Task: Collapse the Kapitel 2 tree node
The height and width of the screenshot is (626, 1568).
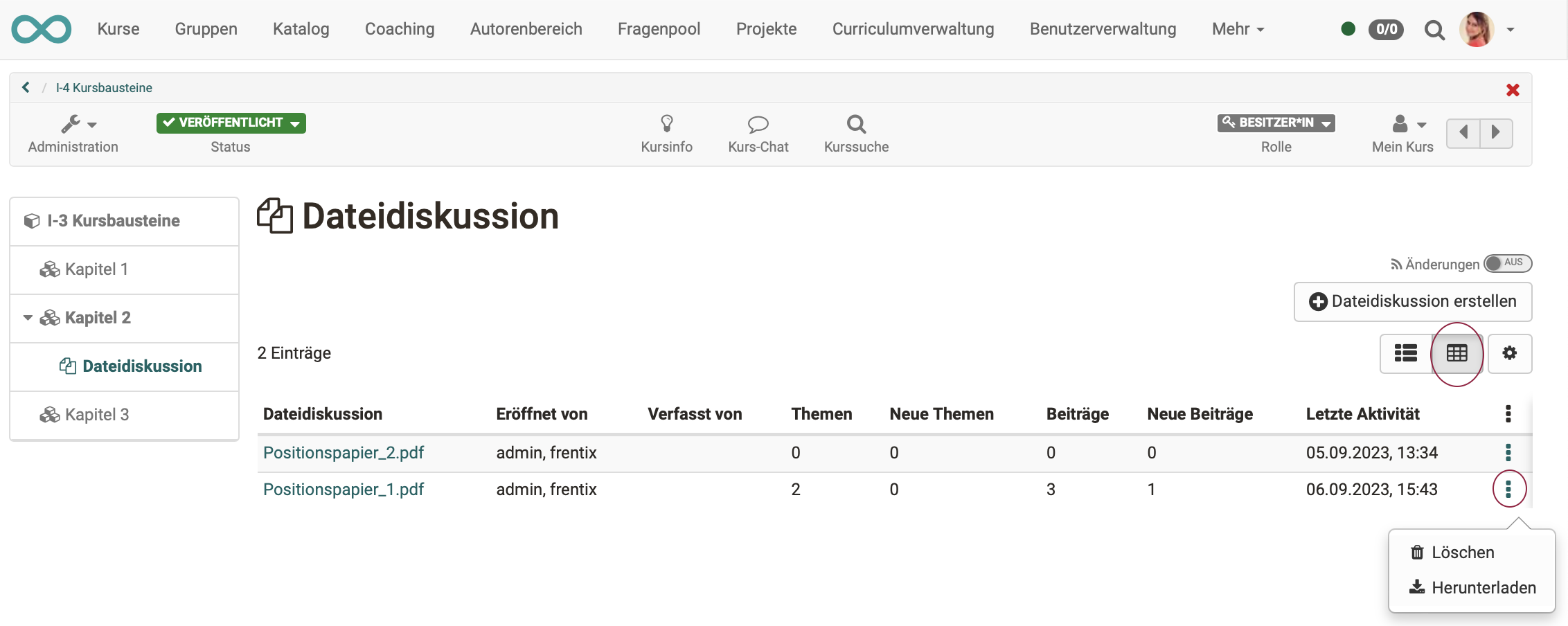Action: tap(28, 318)
